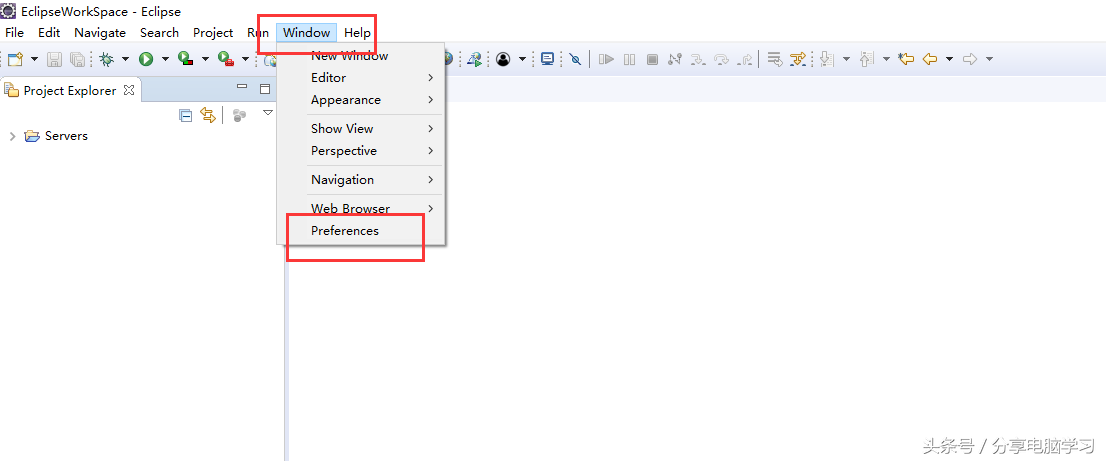
Task: Open the Coverage dropdown arrow
Action: coord(205,59)
